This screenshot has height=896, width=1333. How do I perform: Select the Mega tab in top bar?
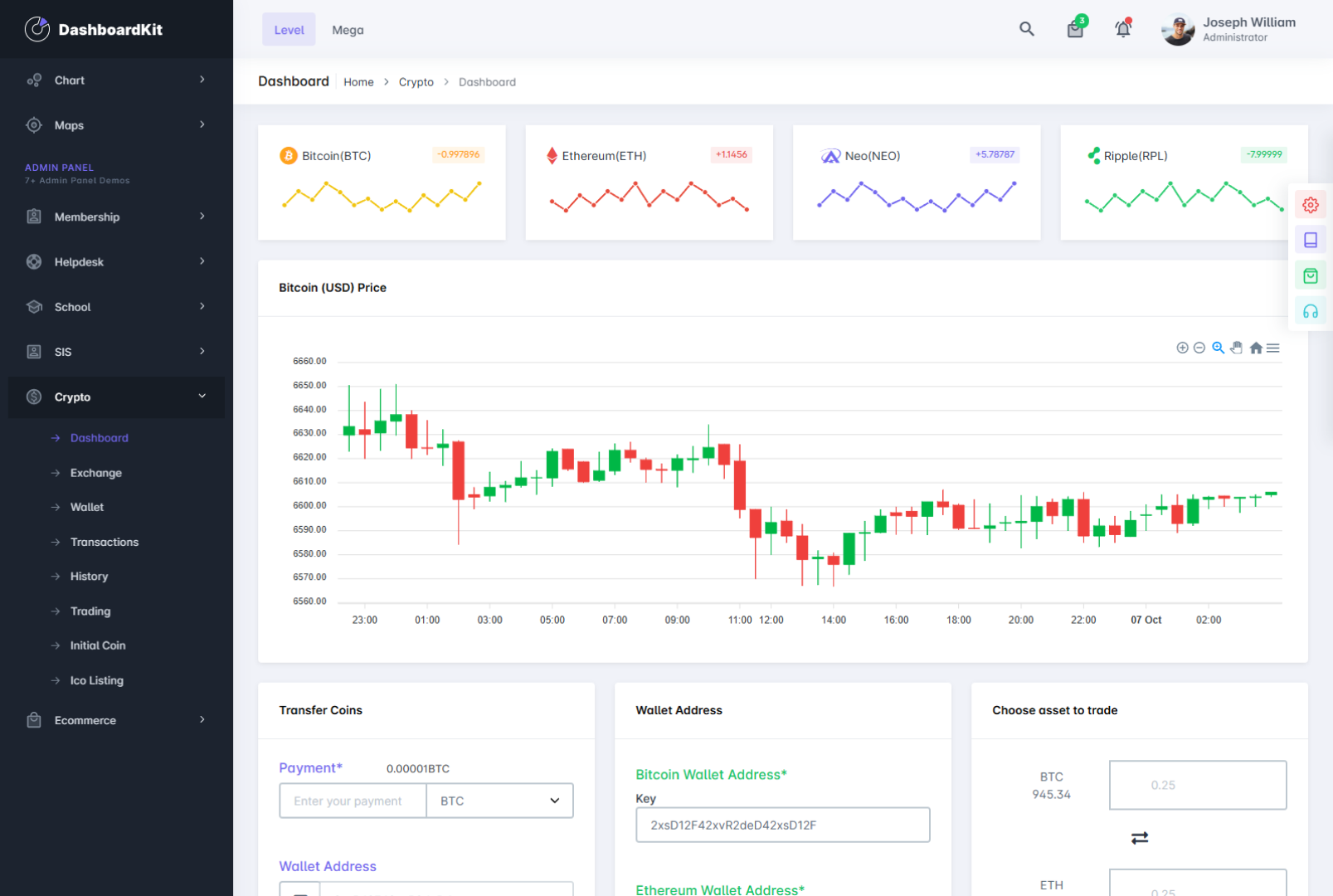(x=348, y=30)
